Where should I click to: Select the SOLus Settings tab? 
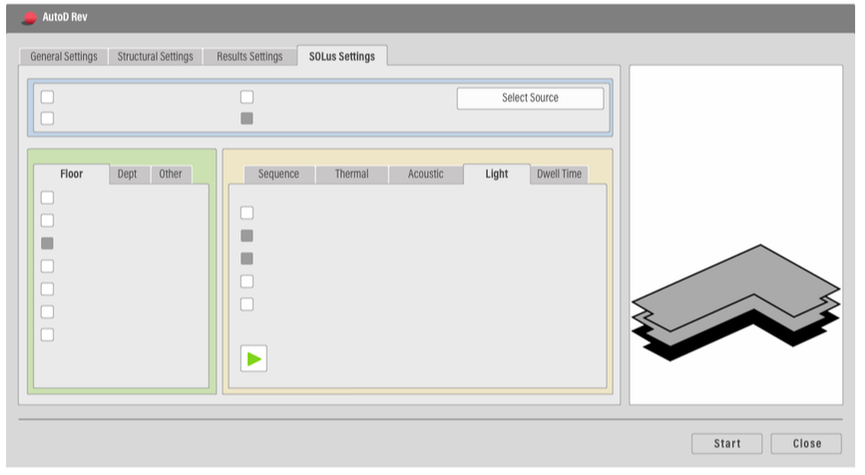[342, 57]
